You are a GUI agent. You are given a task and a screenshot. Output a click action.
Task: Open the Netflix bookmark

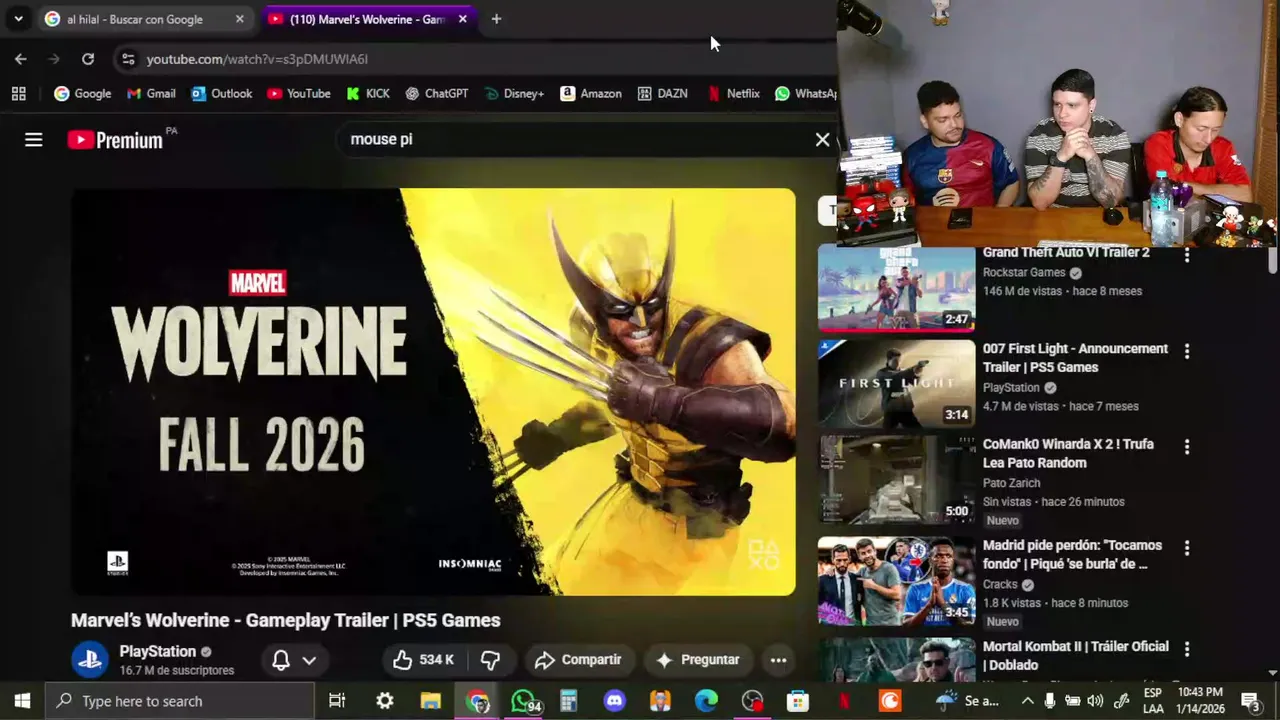tap(733, 94)
